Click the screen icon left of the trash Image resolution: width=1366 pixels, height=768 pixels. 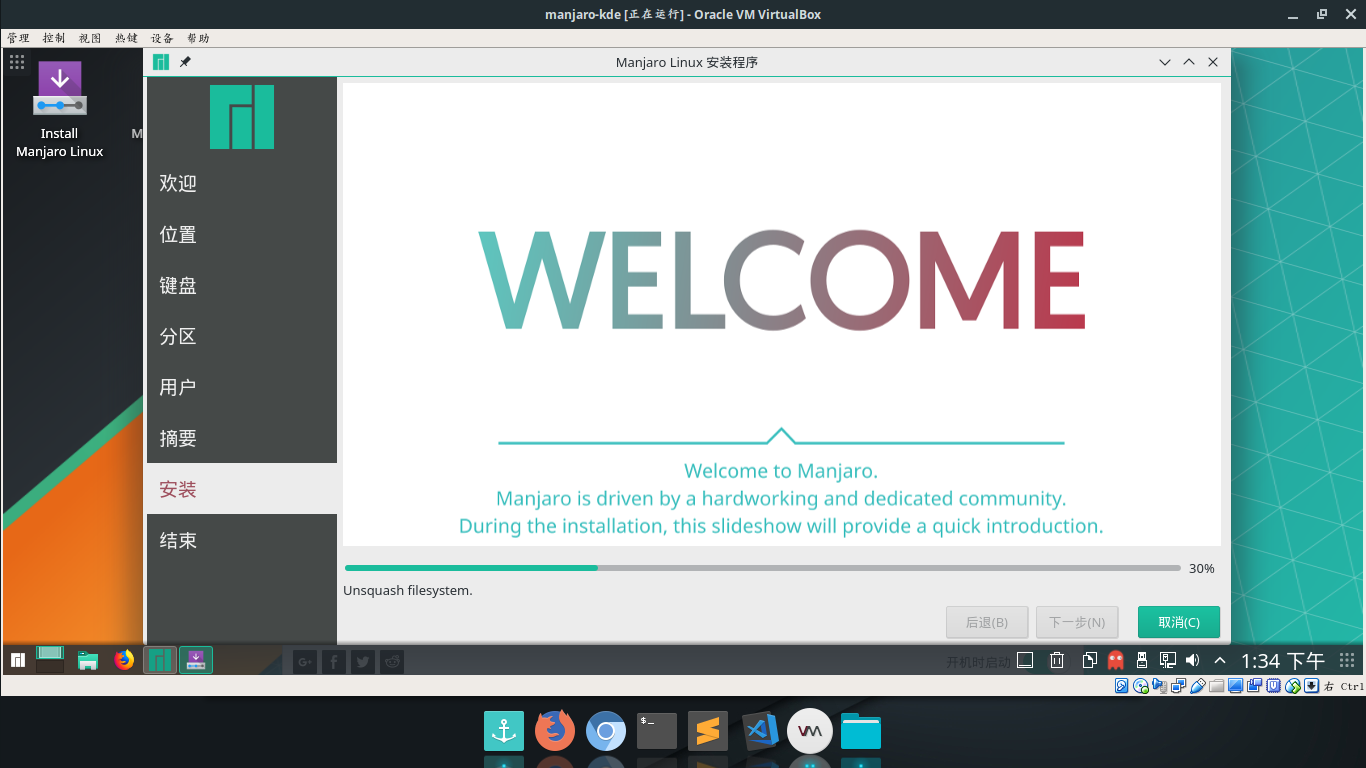1025,660
